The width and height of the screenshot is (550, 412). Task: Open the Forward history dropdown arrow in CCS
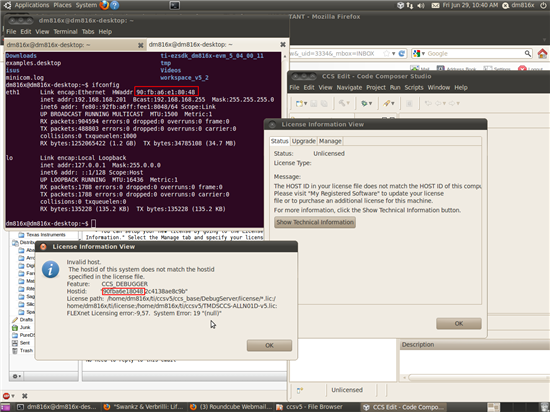pyautogui.click(x=458, y=103)
